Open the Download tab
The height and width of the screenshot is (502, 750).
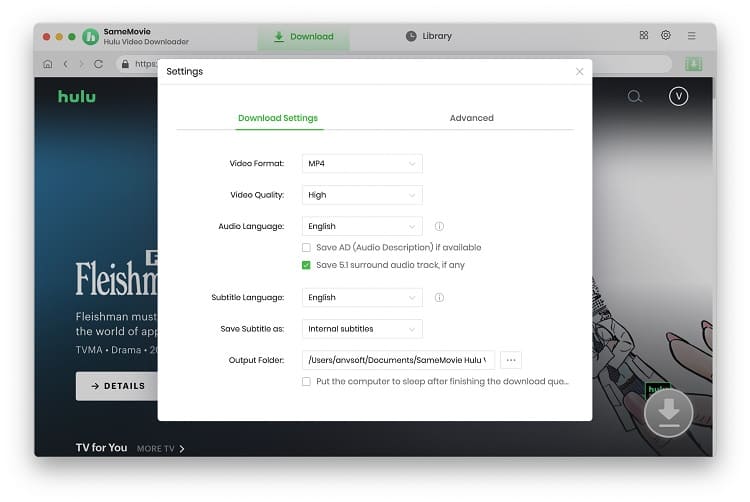click(304, 37)
